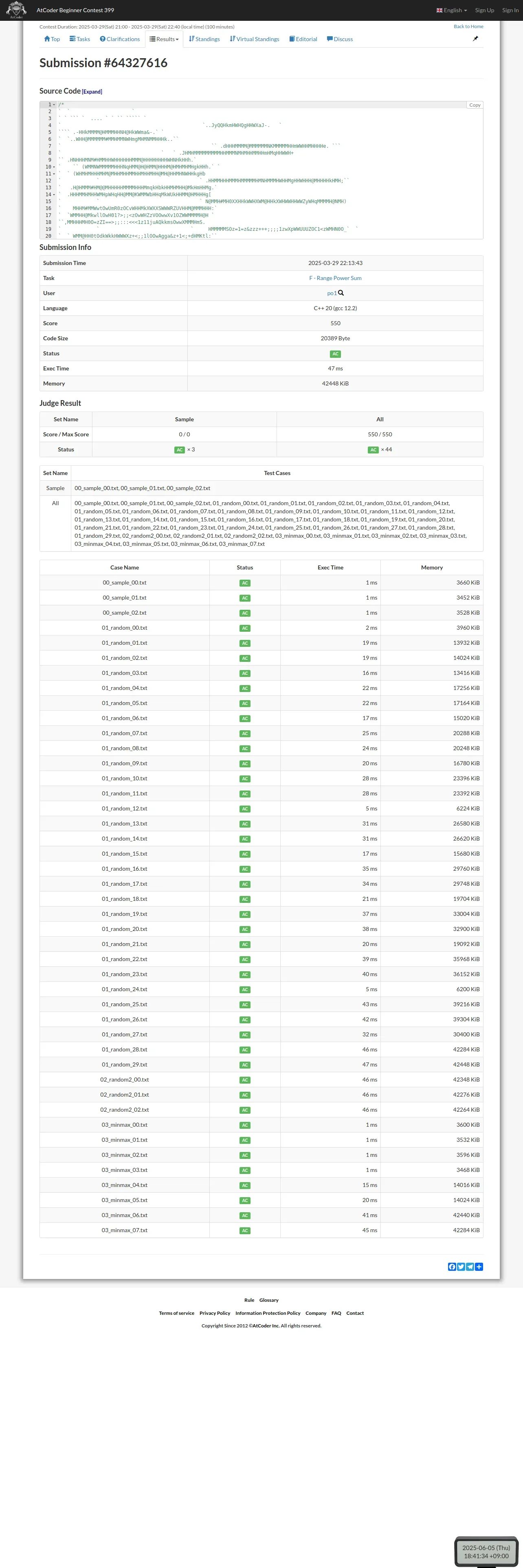Image resolution: width=523 pixels, height=1568 pixels.
Task: Click the AtCoder logo in the header
Action: (x=16, y=10)
